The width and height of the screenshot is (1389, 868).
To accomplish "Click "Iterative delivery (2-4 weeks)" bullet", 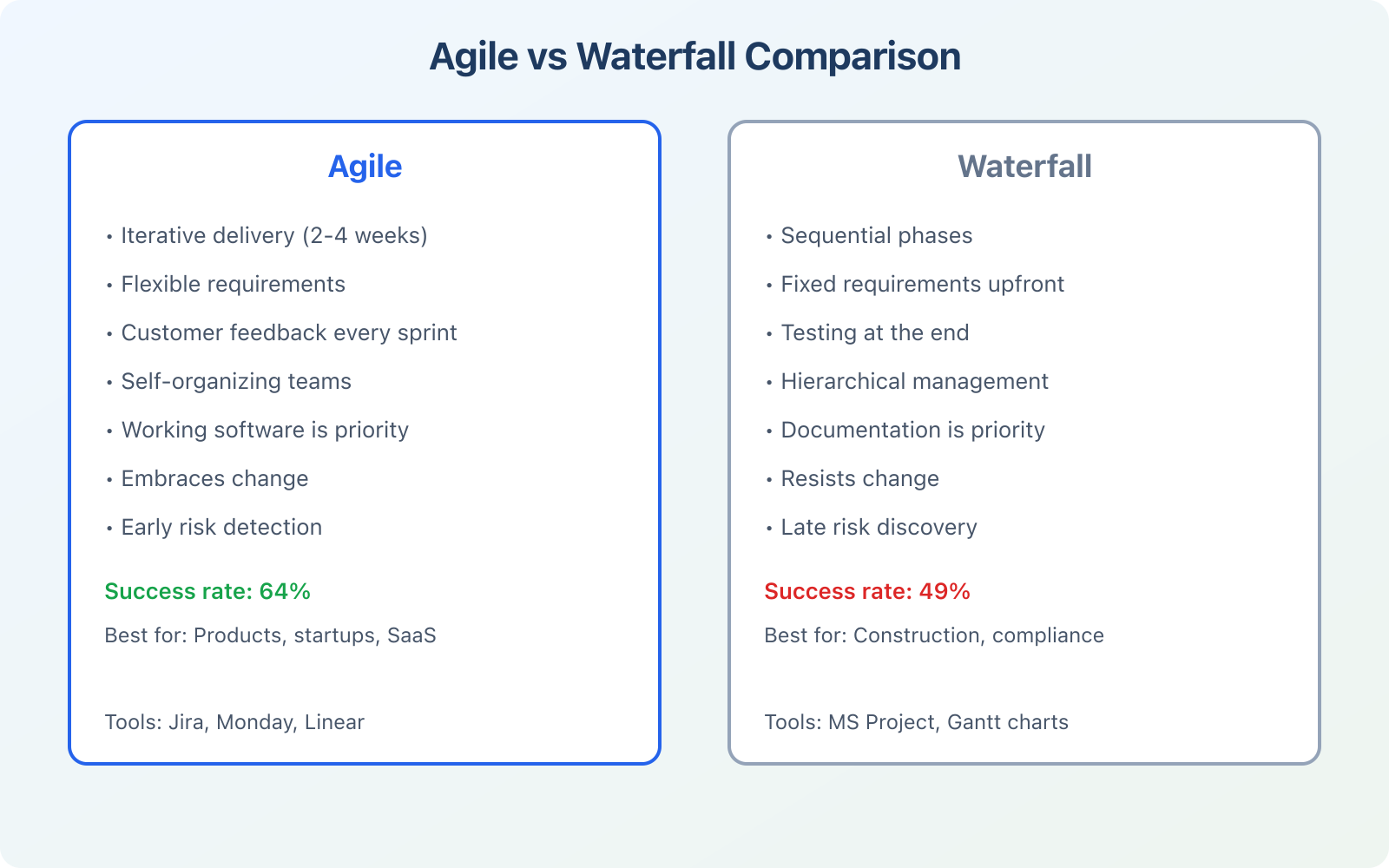I will click(x=273, y=236).
